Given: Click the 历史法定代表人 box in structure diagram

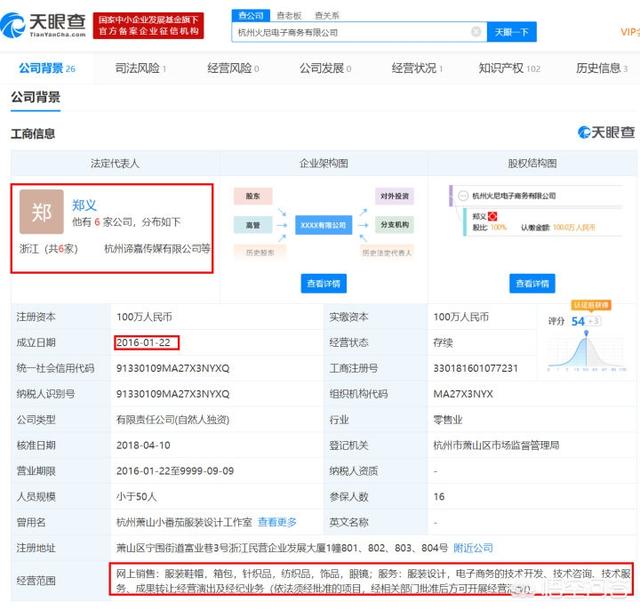Looking at the screenshot, I should point(387,253).
